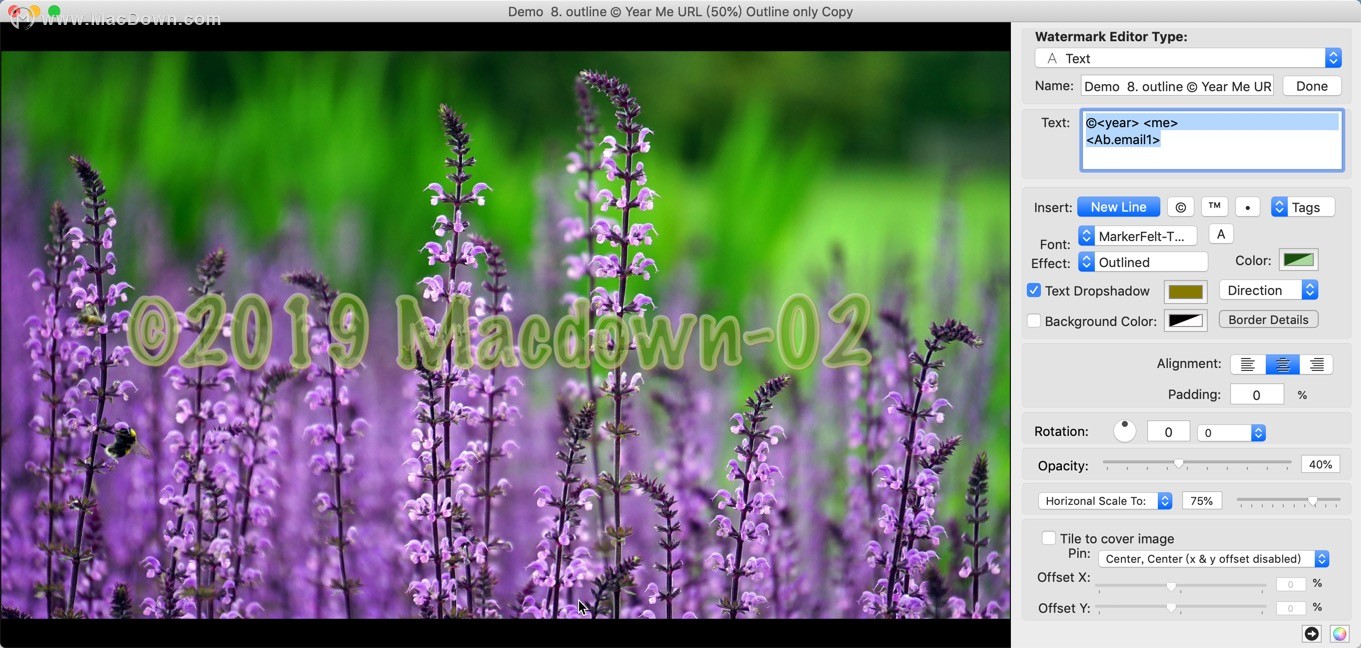1361x648 pixels.
Task: Click the Offset Y slider
Action: (1181, 607)
